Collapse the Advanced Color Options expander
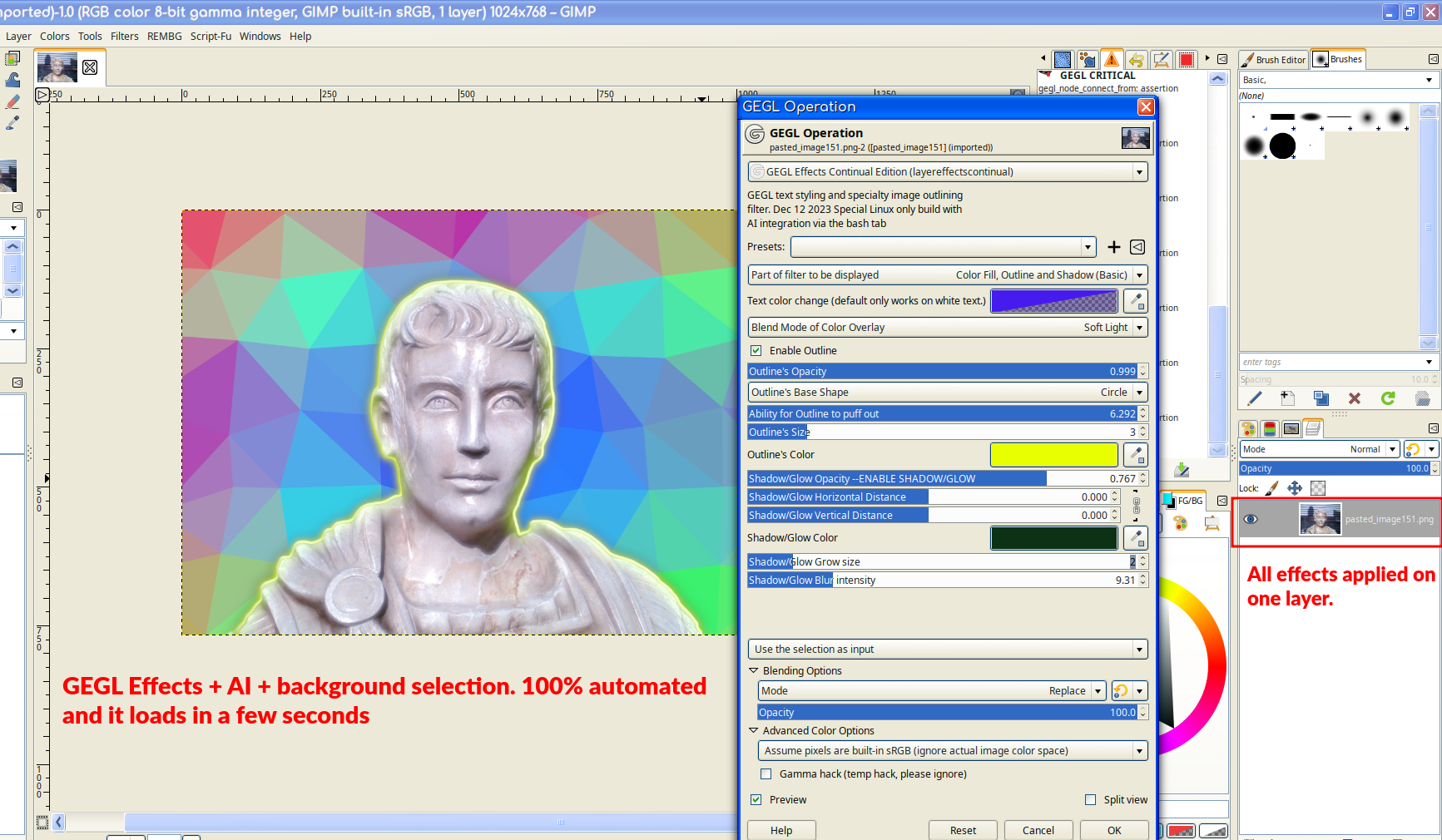Viewport: 1442px width, 840px height. (754, 730)
